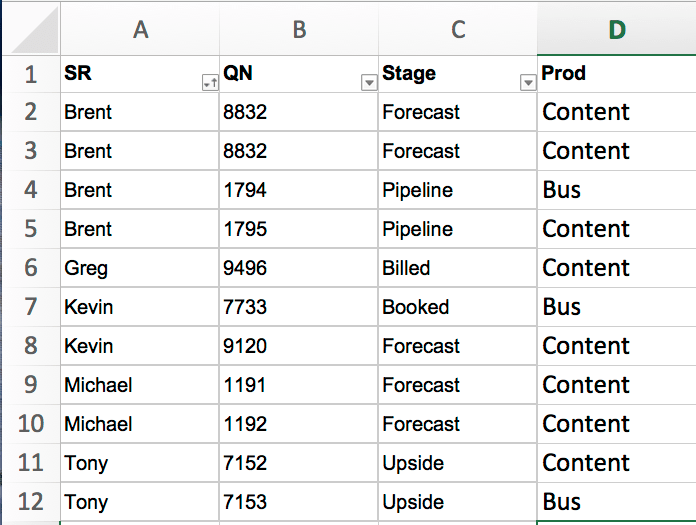The width and height of the screenshot is (696, 525).
Task: Select Brent cell in row 5
Action: click(x=140, y=229)
